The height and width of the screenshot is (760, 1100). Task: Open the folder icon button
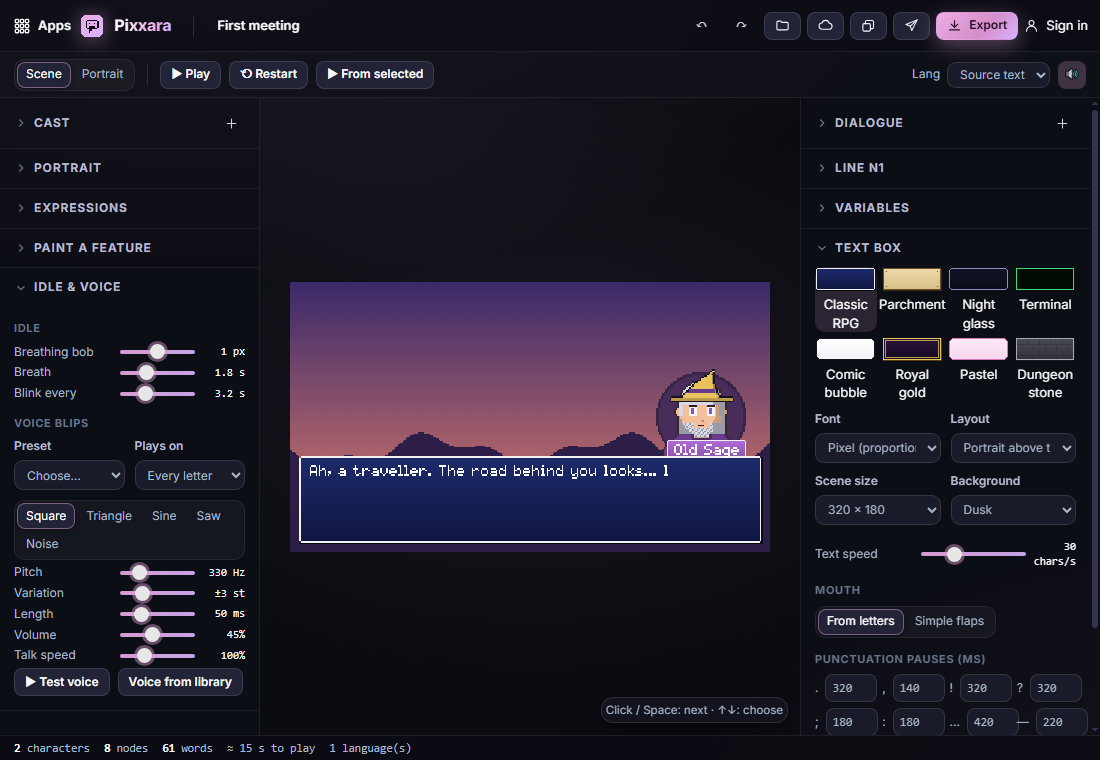pyautogui.click(x=782, y=26)
